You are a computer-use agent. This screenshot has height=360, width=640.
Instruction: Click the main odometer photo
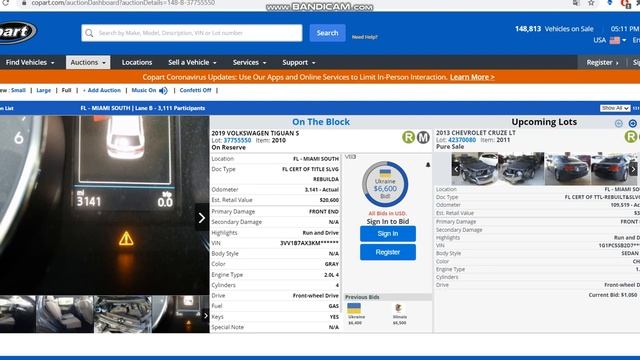tap(104, 205)
